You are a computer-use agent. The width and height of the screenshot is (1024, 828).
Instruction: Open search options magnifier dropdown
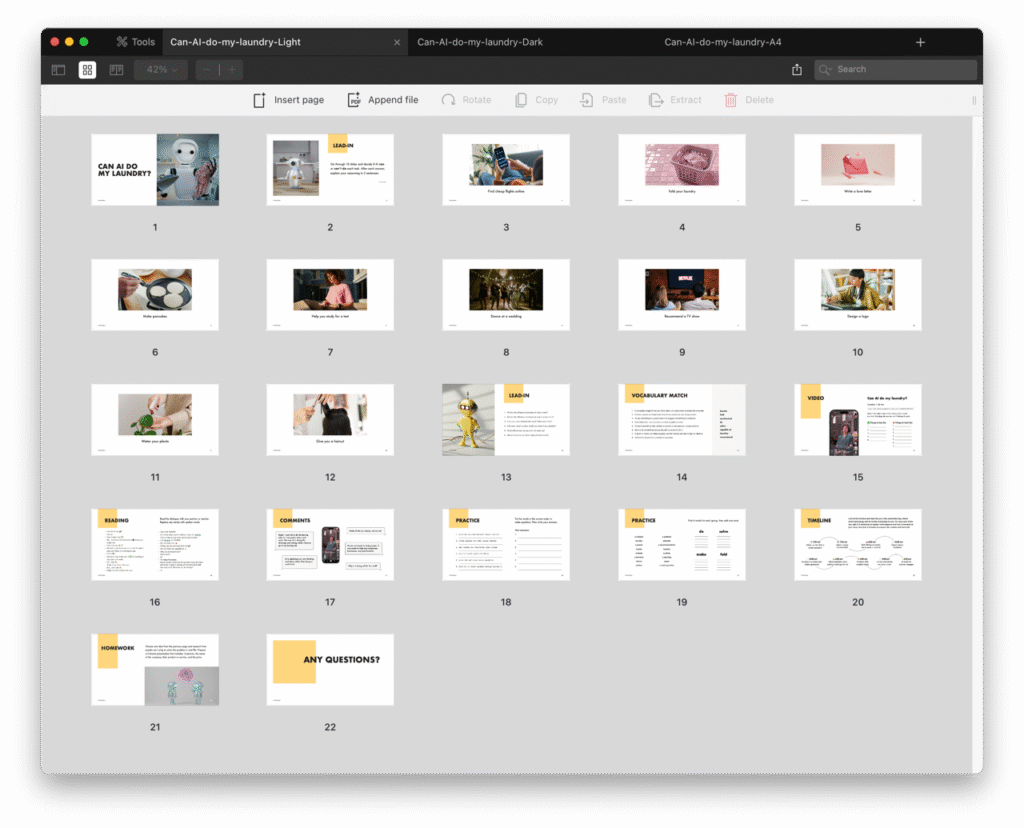point(826,70)
